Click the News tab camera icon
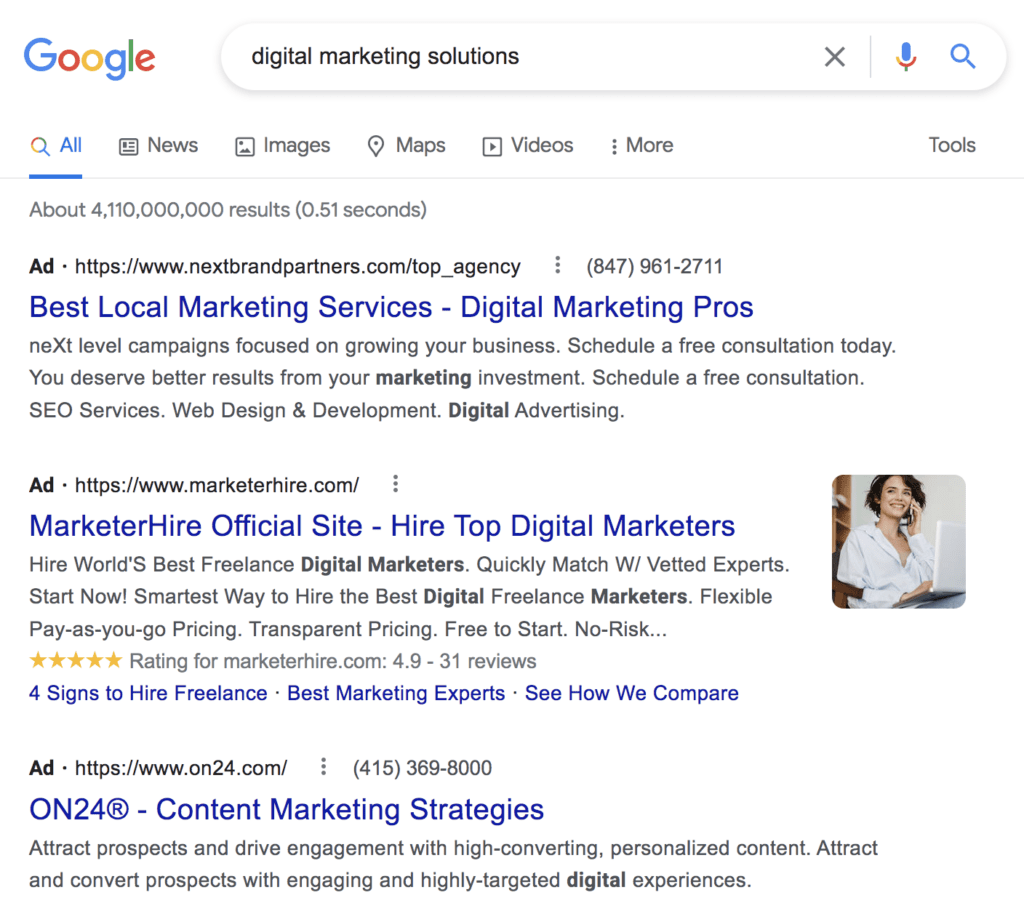The width and height of the screenshot is (1024, 919). 127,146
